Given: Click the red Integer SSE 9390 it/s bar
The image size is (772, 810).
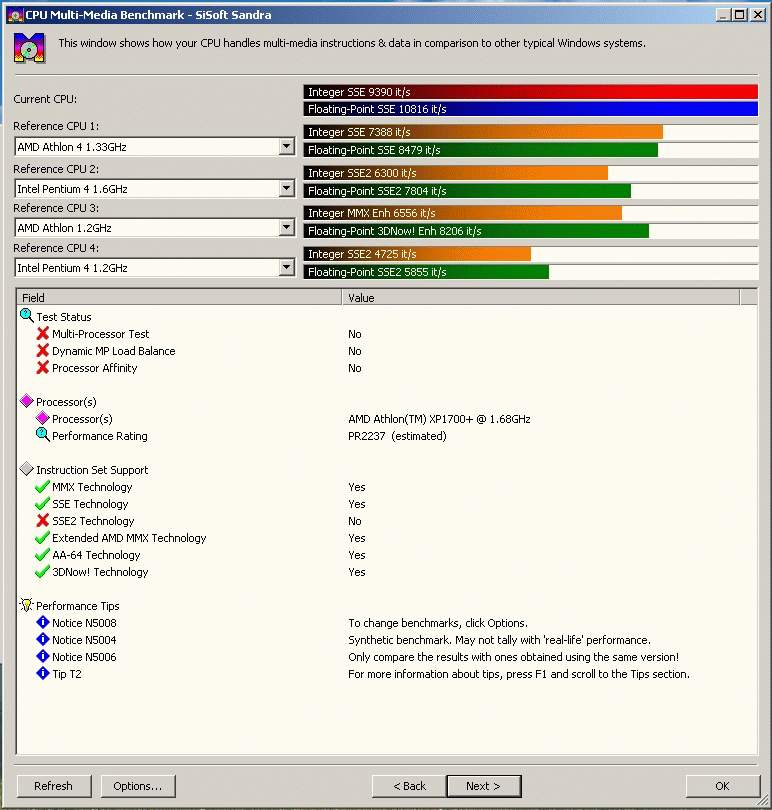Looking at the screenshot, I should pos(530,92).
